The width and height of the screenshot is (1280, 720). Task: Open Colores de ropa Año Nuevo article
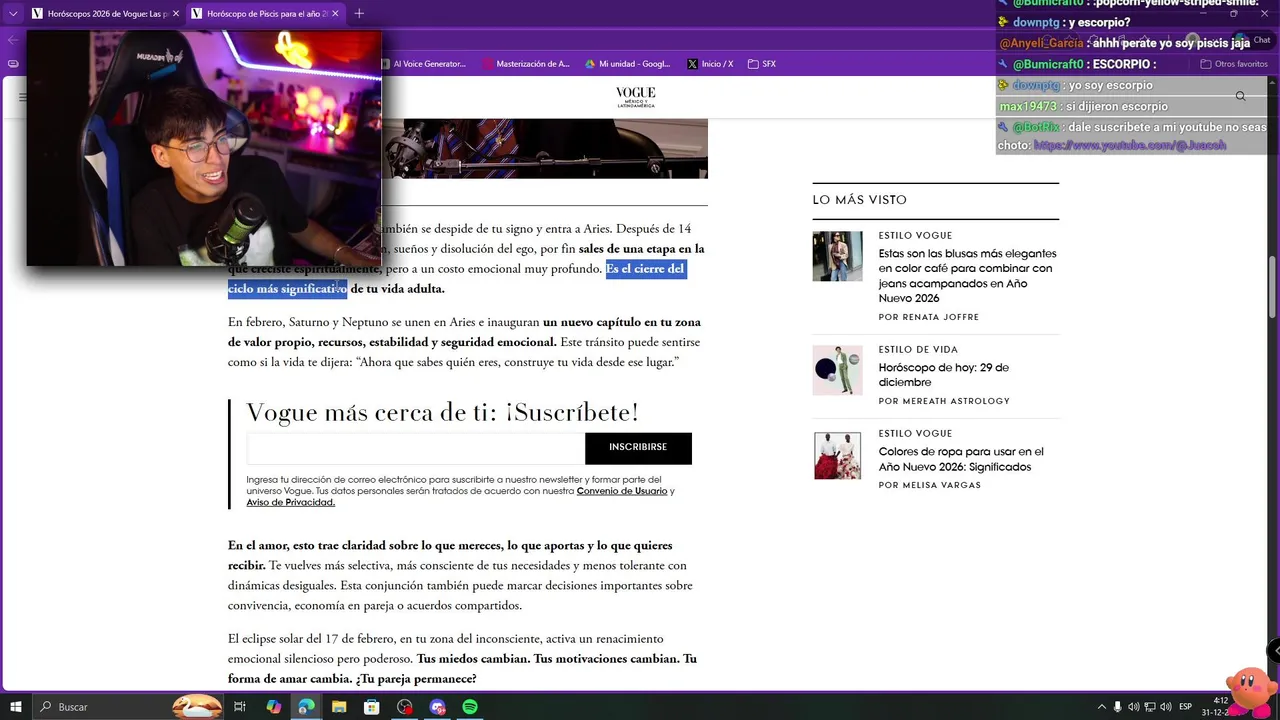pos(961,459)
